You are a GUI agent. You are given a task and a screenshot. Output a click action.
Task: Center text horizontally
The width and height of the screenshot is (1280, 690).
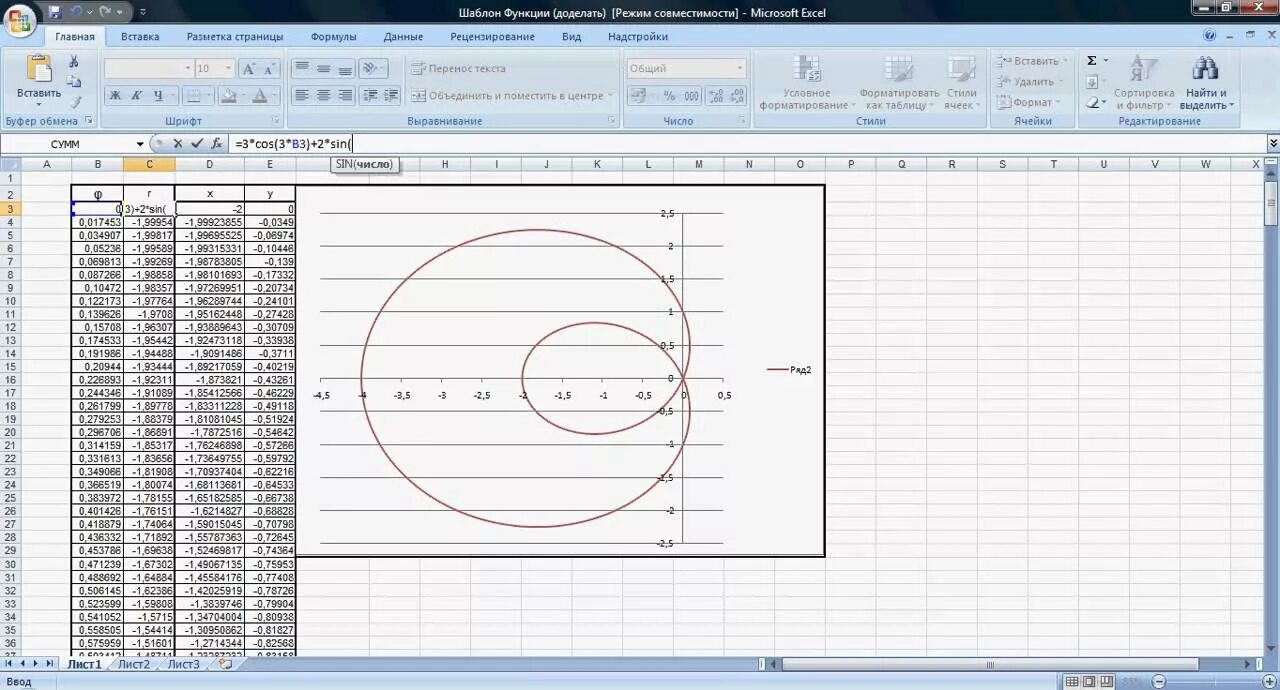[323, 96]
